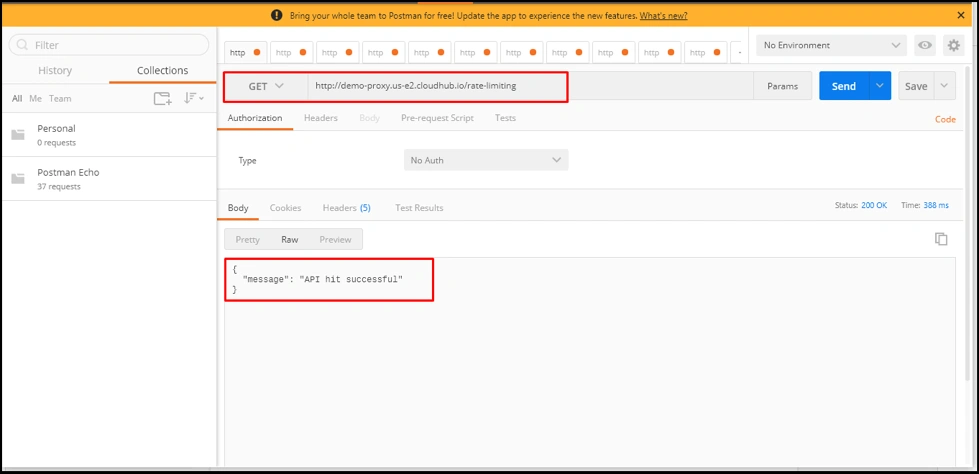Copy response with the clipboard icon
This screenshot has height=474, width=979.
tap(941, 239)
